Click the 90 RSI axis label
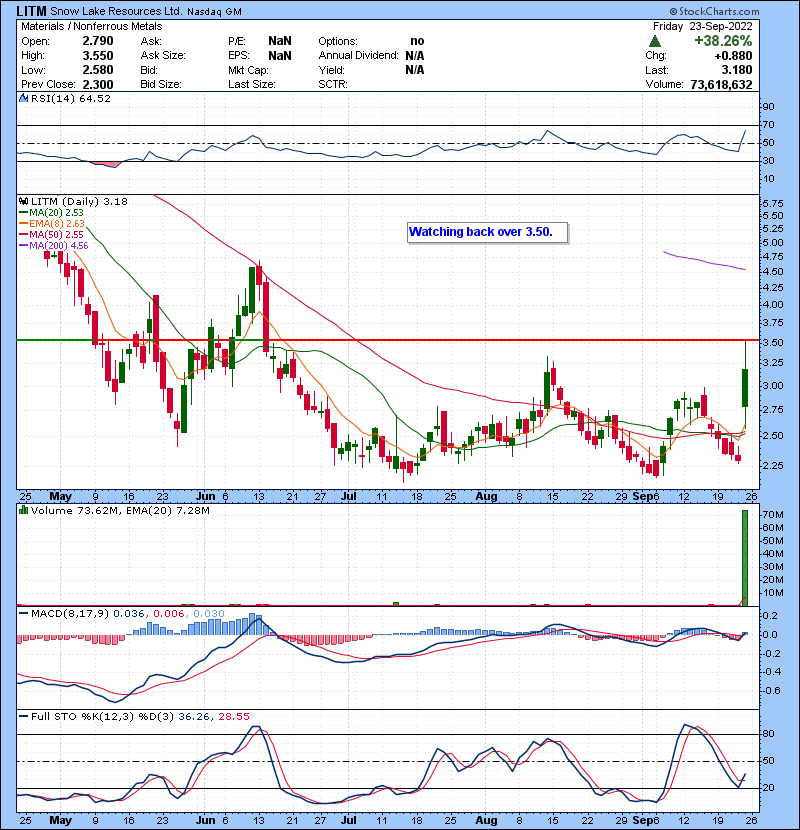800x830 pixels. pos(768,107)
